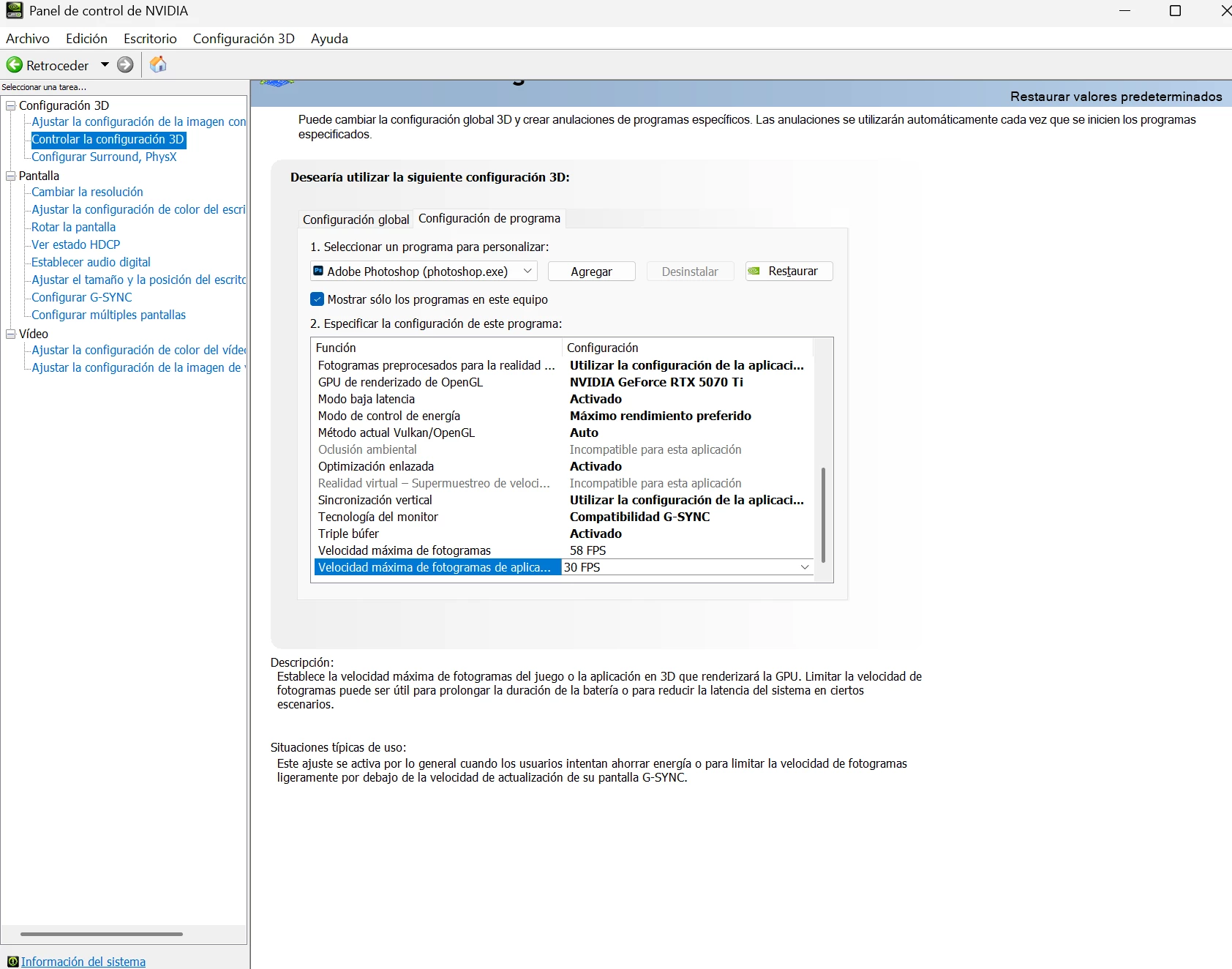
Task: Open the 30 FPS value dropdown
Action: 805,567
